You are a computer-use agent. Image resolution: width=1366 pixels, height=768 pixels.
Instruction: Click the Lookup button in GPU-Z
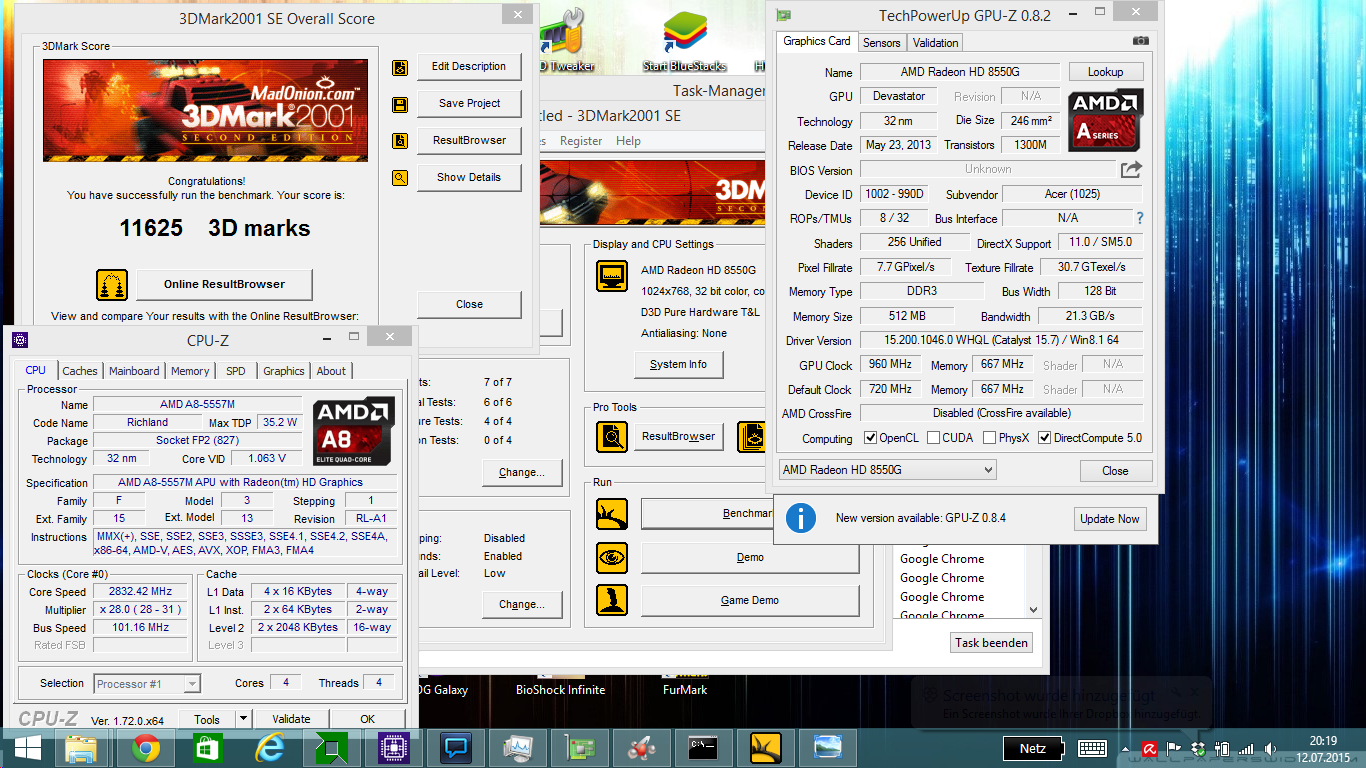1105,72
